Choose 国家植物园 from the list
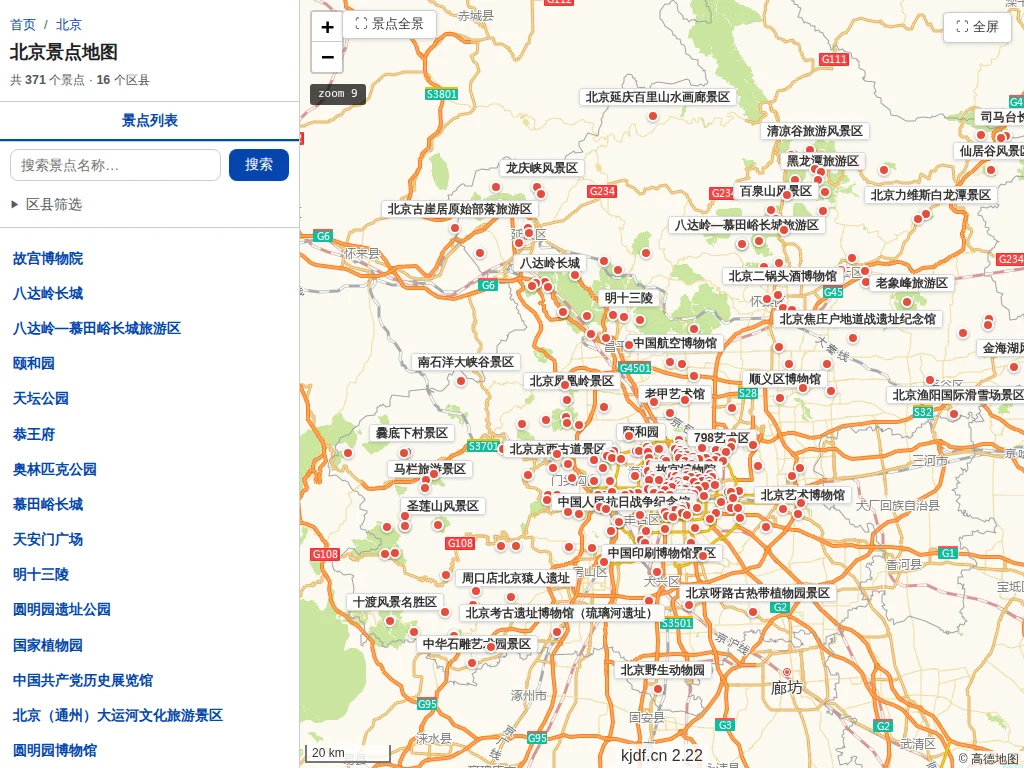This screenshot has width=1024, height=768. tap(48, 645)
